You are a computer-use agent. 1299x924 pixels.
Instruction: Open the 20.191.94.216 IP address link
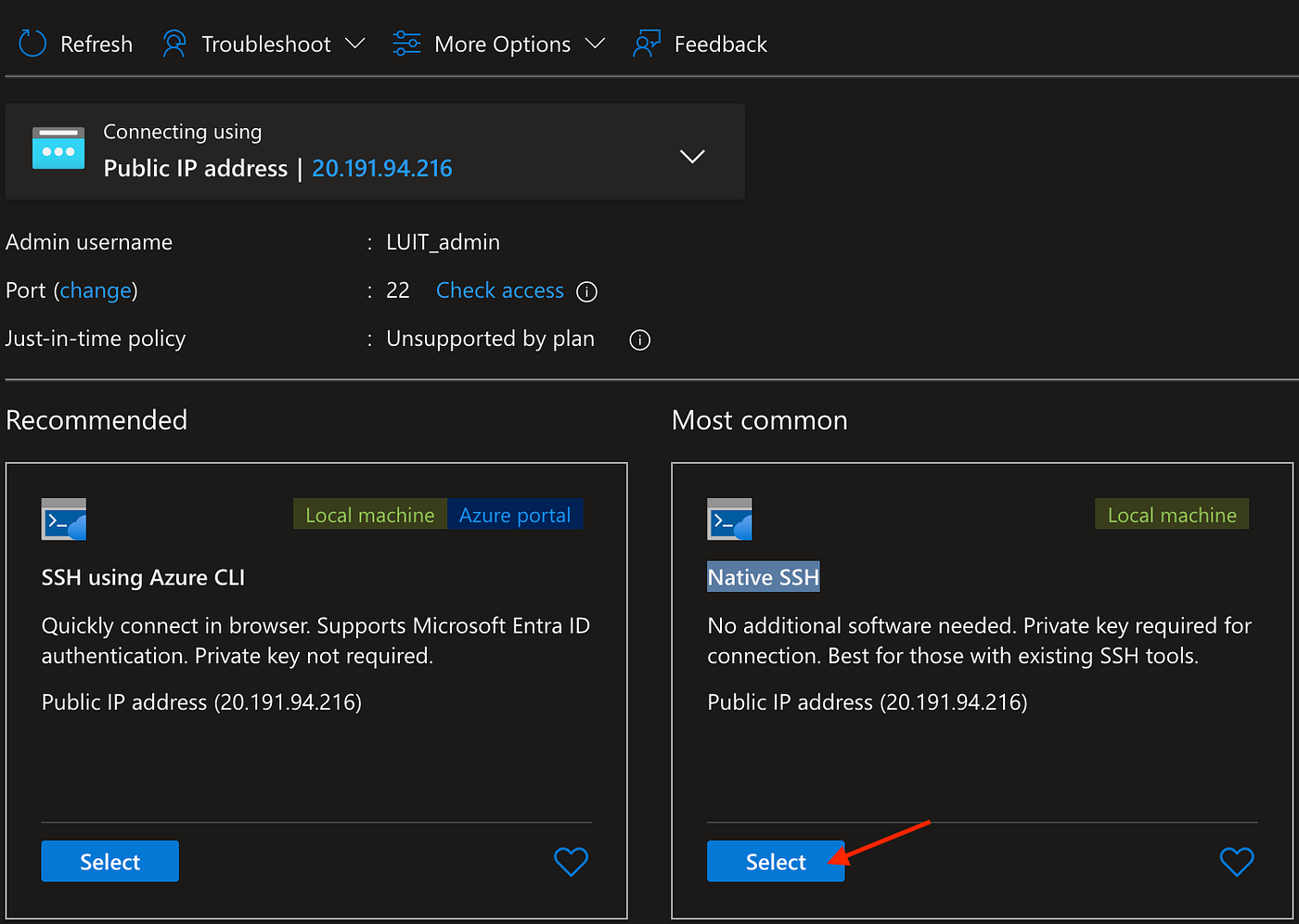coord(382,168)
